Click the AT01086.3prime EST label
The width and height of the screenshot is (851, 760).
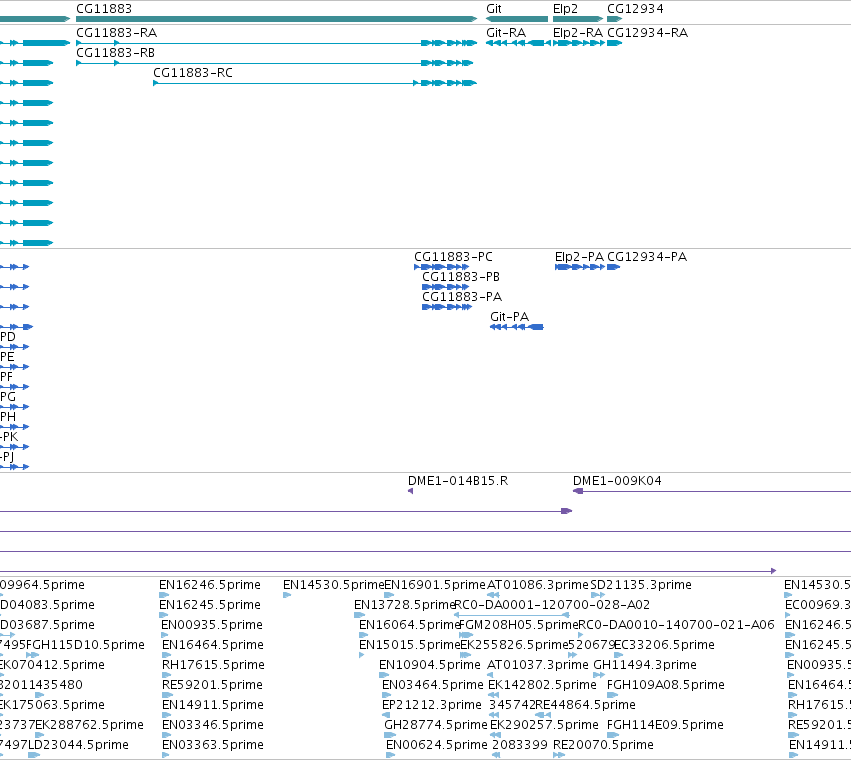537,585
